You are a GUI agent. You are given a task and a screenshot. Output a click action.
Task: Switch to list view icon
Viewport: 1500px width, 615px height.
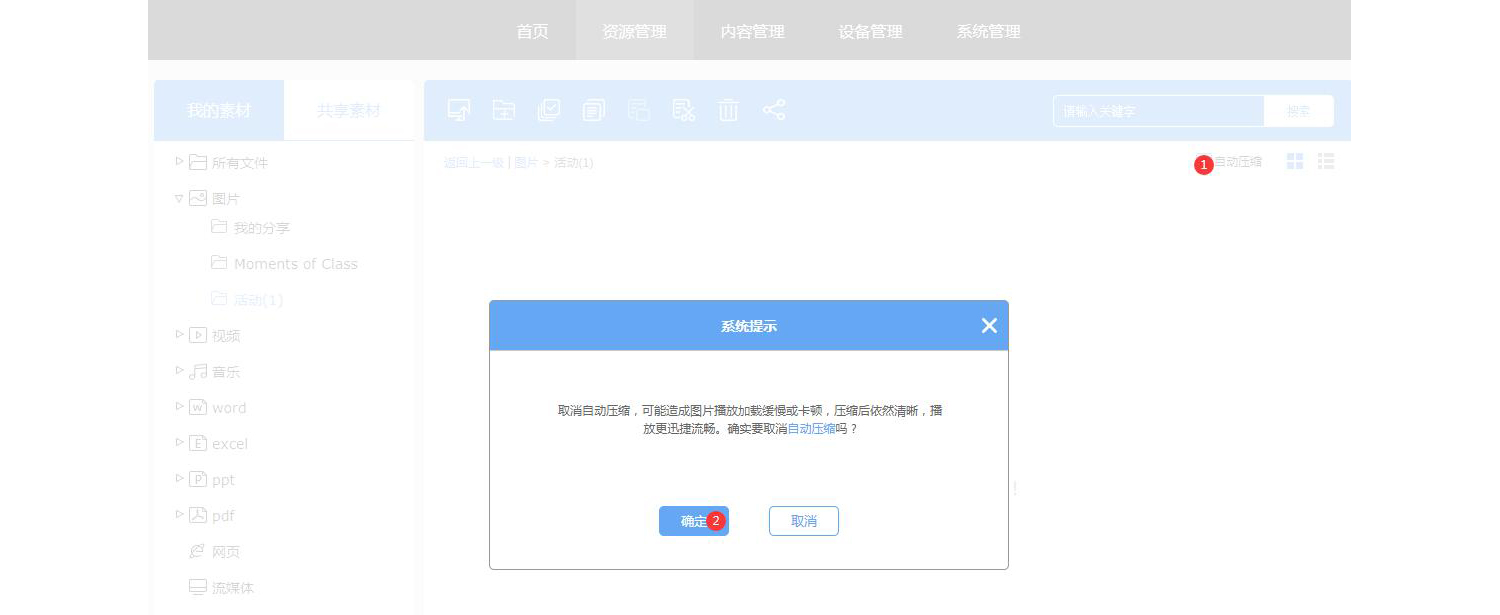point(1326,161)
